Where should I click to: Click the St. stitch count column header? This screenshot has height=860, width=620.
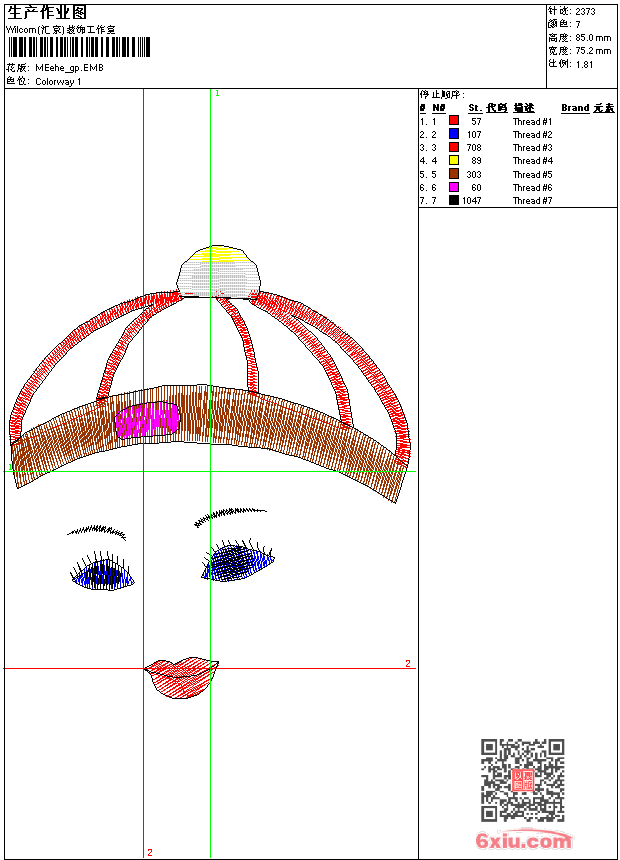pyautogui.click(x=475, y=108)
